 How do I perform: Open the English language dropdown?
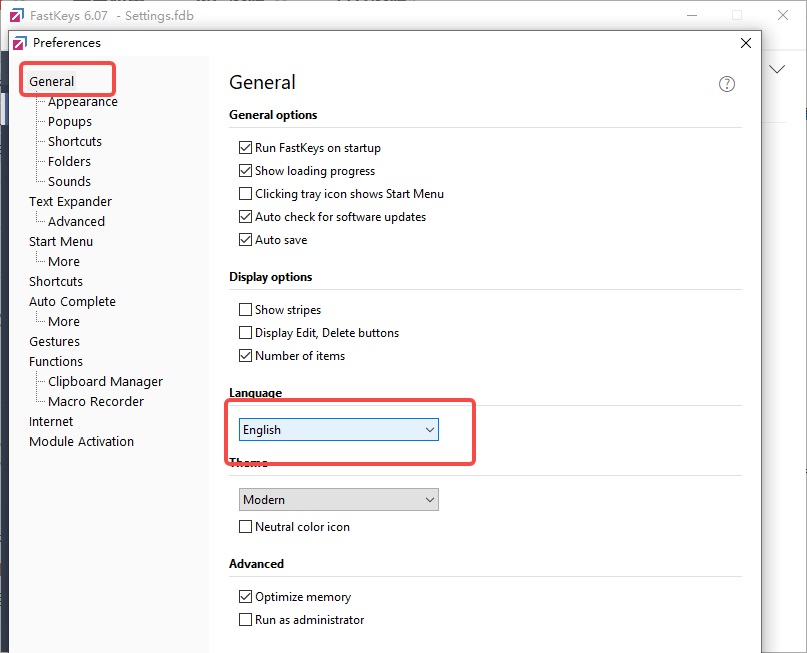[x=339, y=430]
